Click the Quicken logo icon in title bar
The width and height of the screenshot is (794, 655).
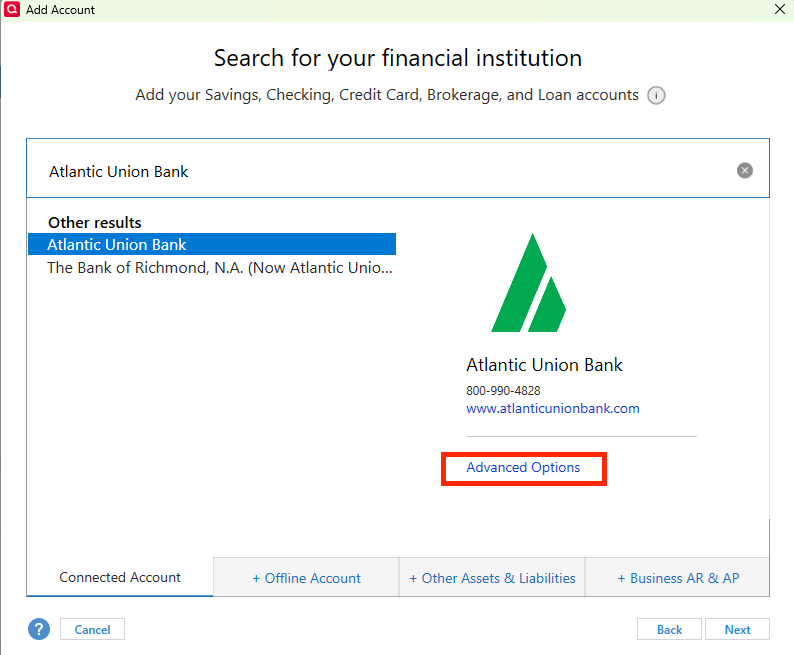click(12, 9)
